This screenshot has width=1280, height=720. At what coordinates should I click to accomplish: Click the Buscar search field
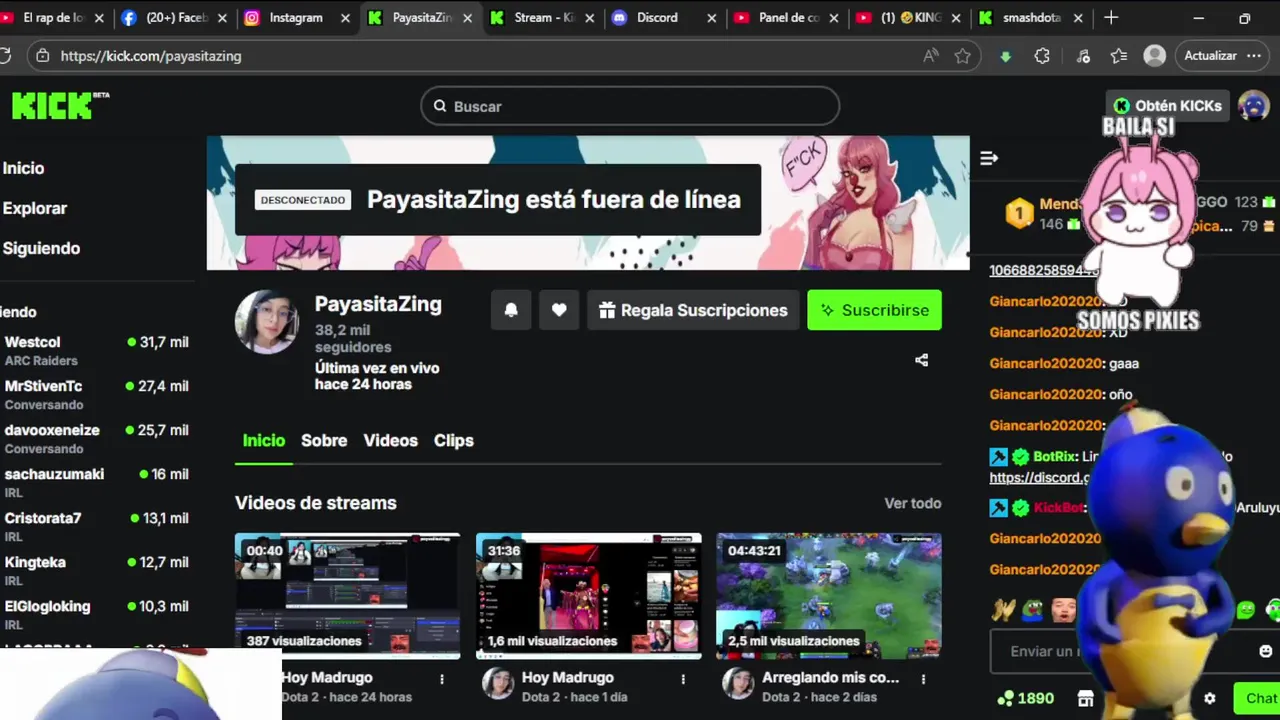[630, 106]
